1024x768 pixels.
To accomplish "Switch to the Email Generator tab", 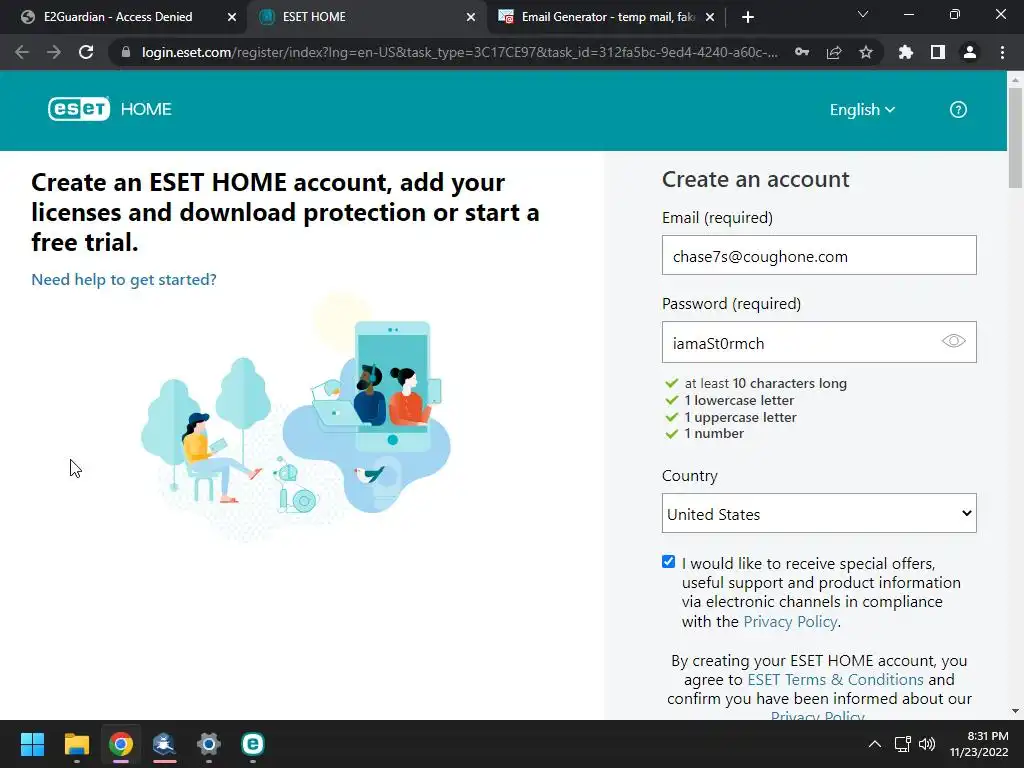I will [606, 17].
